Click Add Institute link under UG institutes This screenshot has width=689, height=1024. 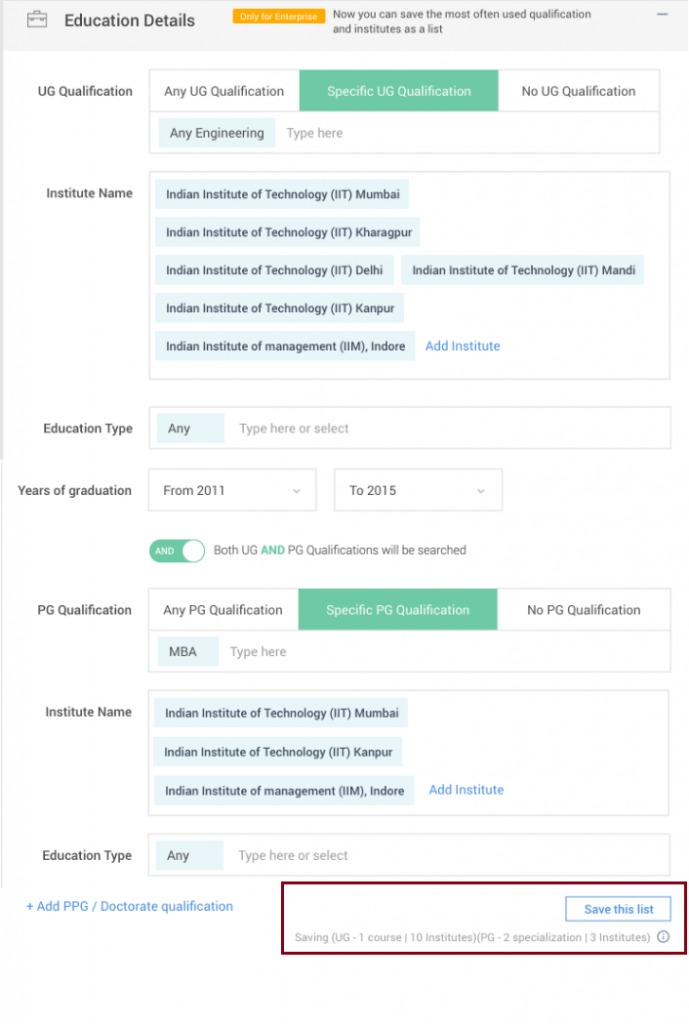click(x=462, y=346)
